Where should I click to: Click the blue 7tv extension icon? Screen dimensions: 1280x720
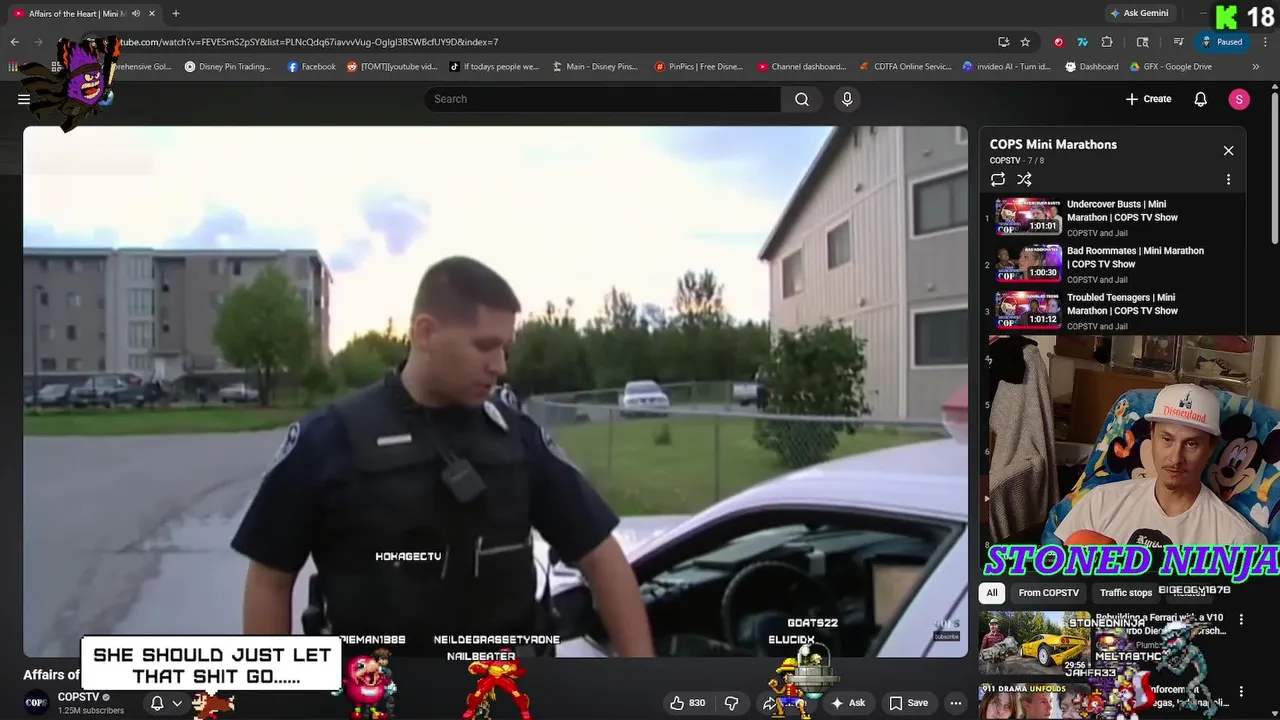[x=1082, y=42]
